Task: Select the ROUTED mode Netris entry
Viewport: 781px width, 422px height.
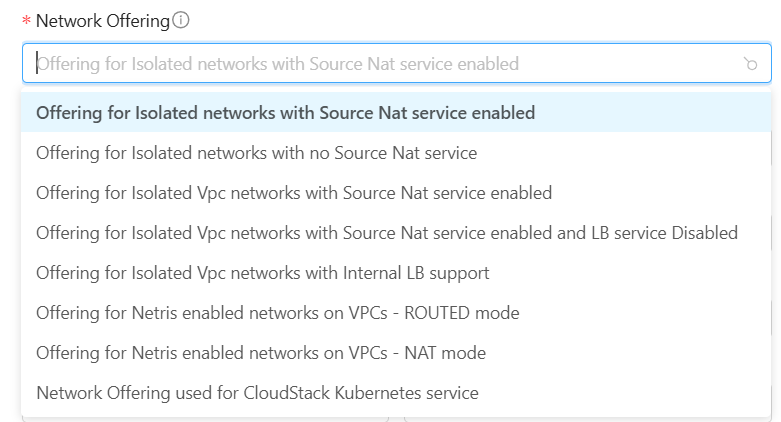Action: pyautogui.click(x=277, y=313)
